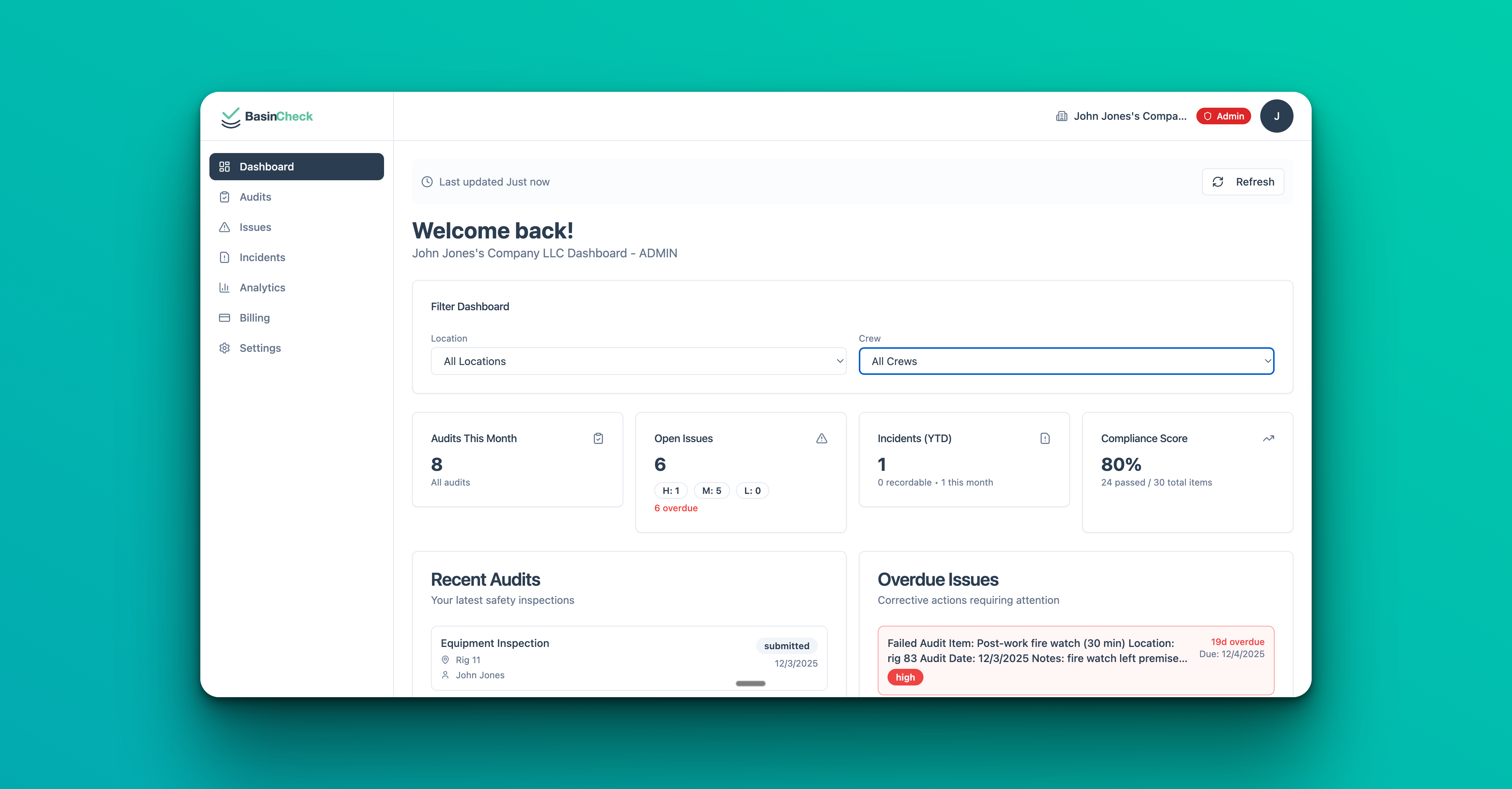Image resolution: width=1512 pixels, height=789 pixels.
Task: Click the Refresh button
Action: (1242, 181)
